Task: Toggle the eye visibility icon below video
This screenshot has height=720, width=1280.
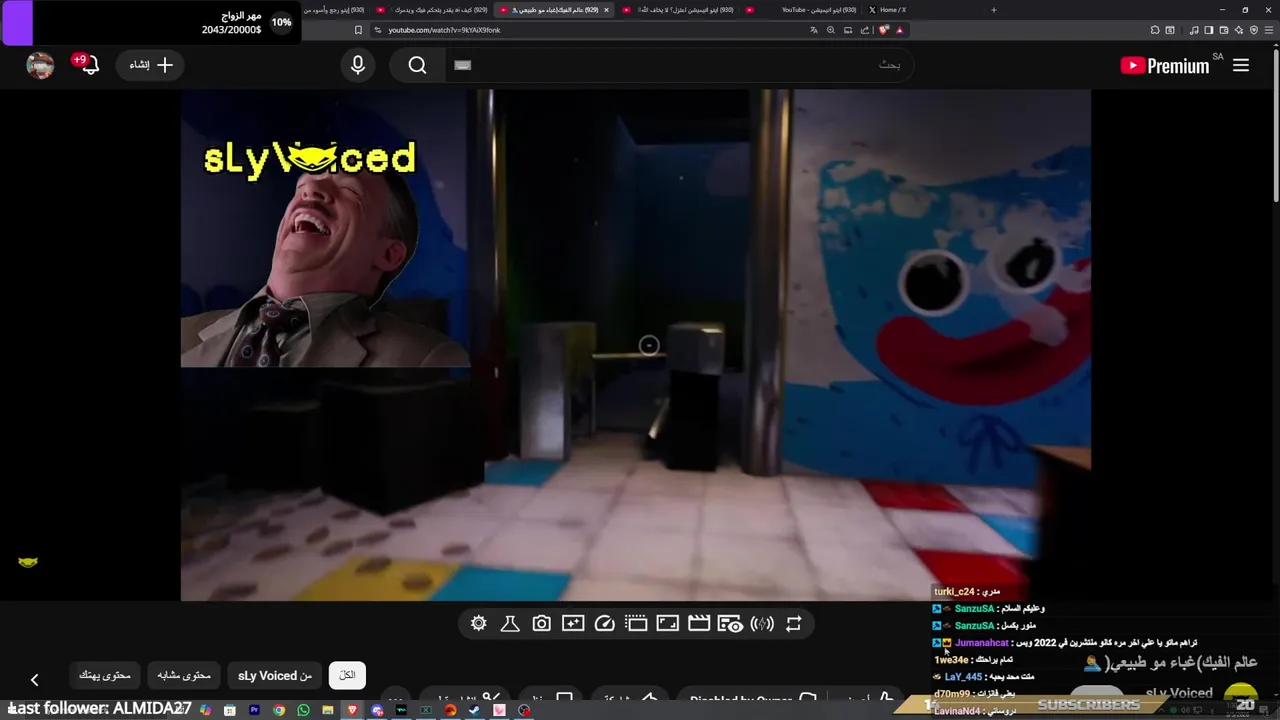Action: coord(730,624)
